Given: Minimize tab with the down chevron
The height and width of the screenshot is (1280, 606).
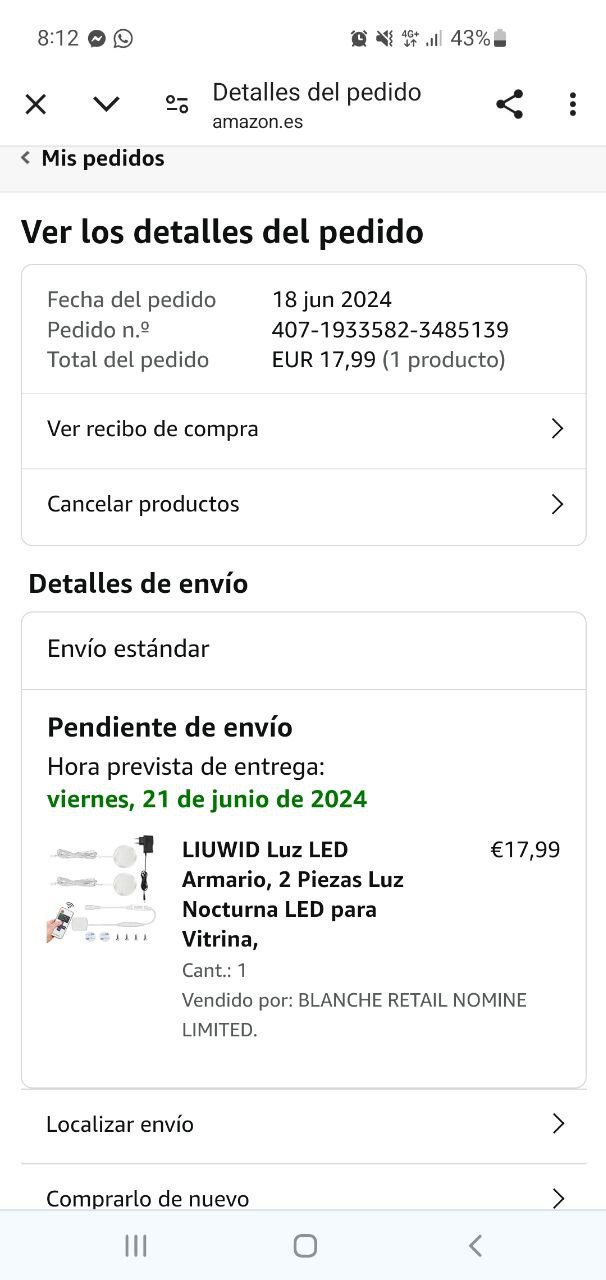Looking at the screenshot, I should (106, 104).
